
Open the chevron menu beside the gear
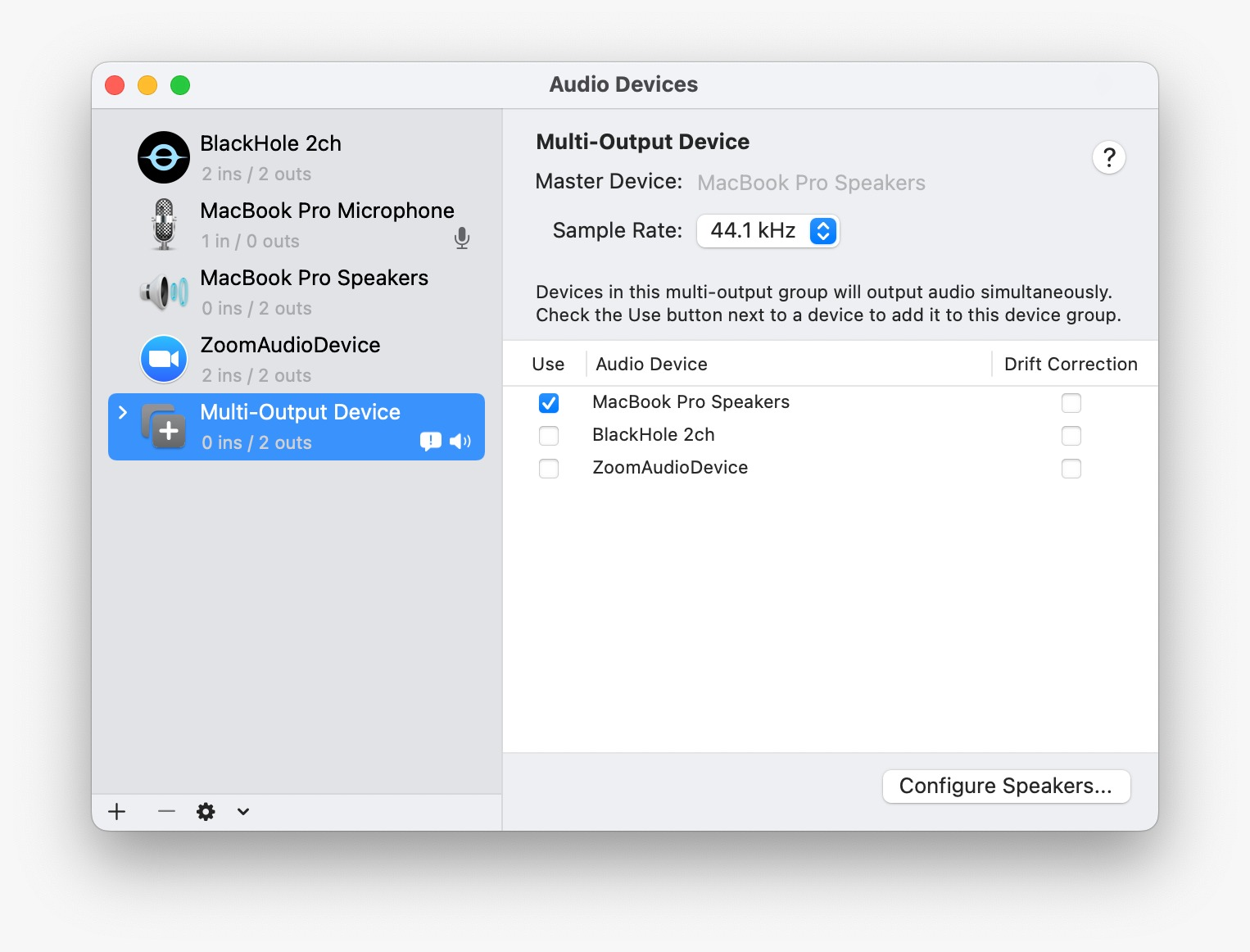(243, 812)
